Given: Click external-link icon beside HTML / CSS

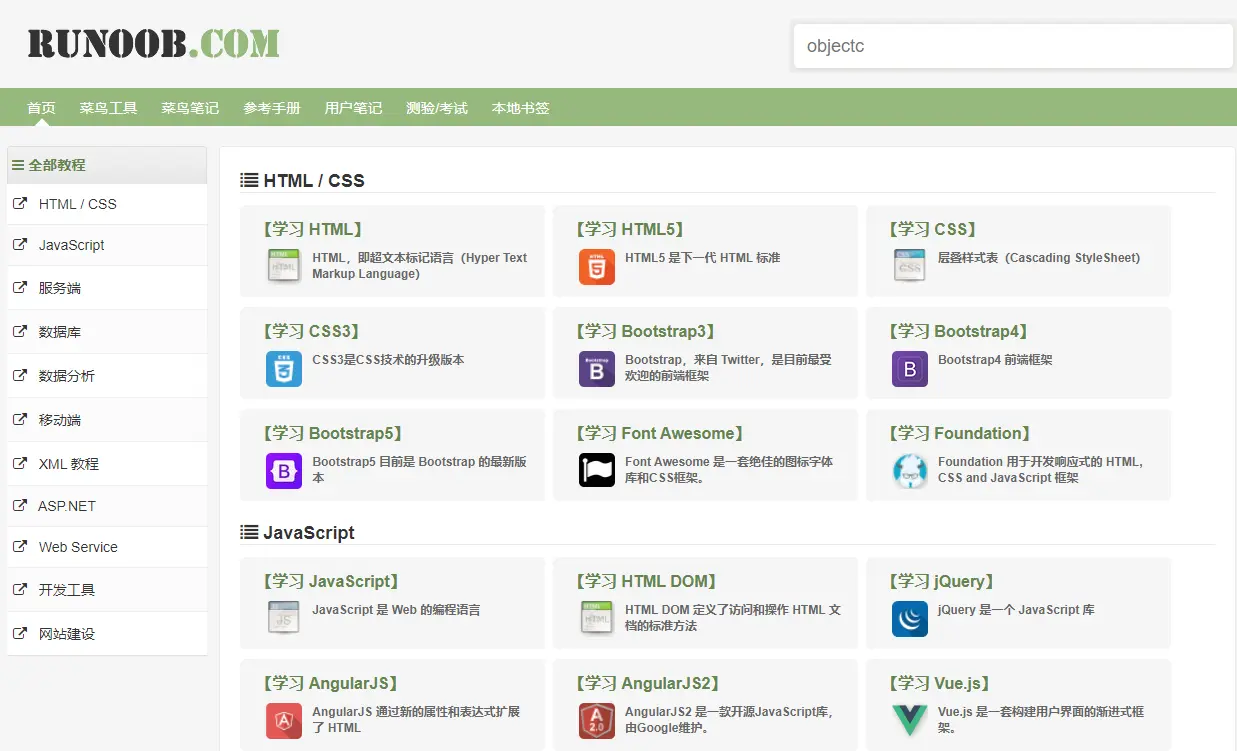Looking at the screenshot, I should pyautogui.click(x=20, y=203).
